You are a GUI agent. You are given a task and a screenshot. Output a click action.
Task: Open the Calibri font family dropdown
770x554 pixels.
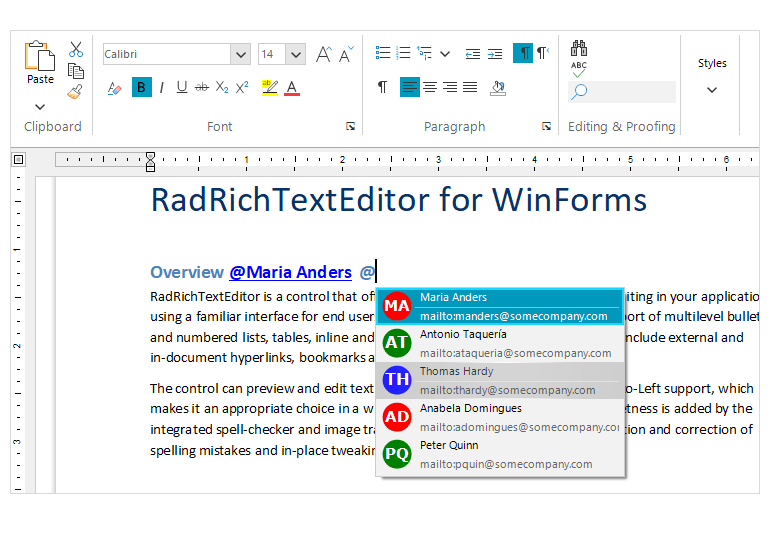coord(241,54)
